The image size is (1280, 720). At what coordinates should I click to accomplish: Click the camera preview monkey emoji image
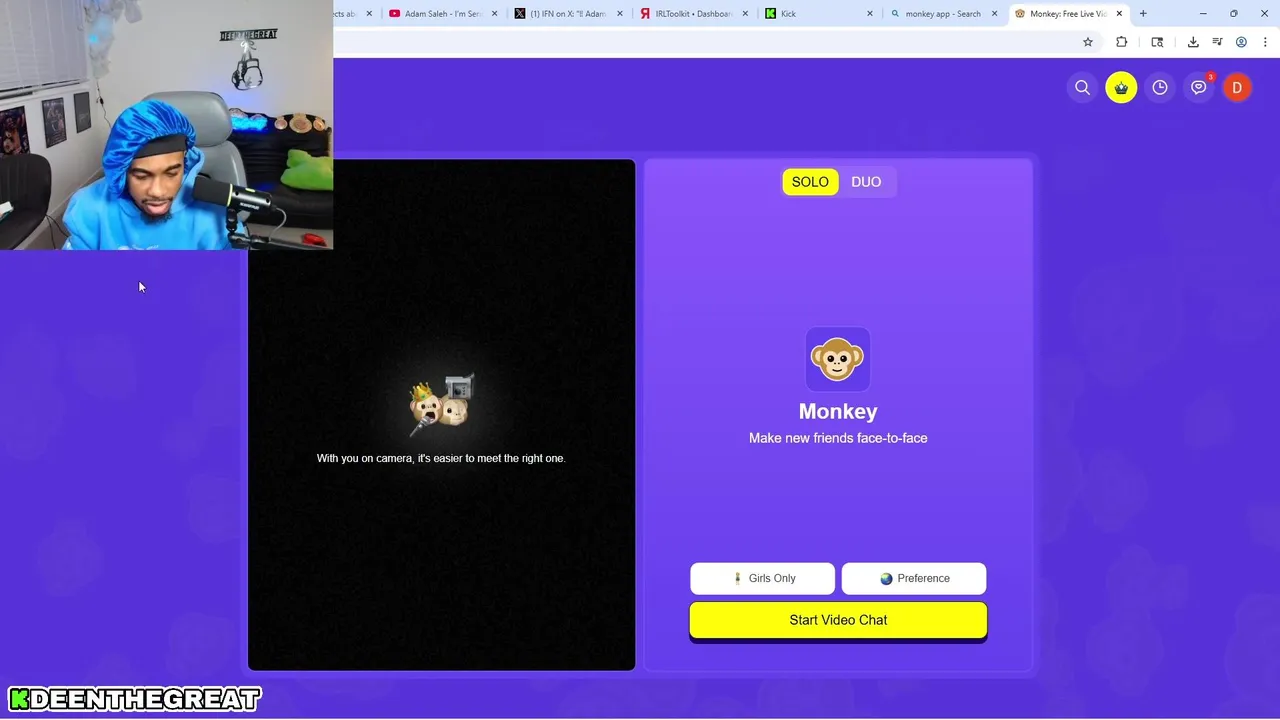441,404
